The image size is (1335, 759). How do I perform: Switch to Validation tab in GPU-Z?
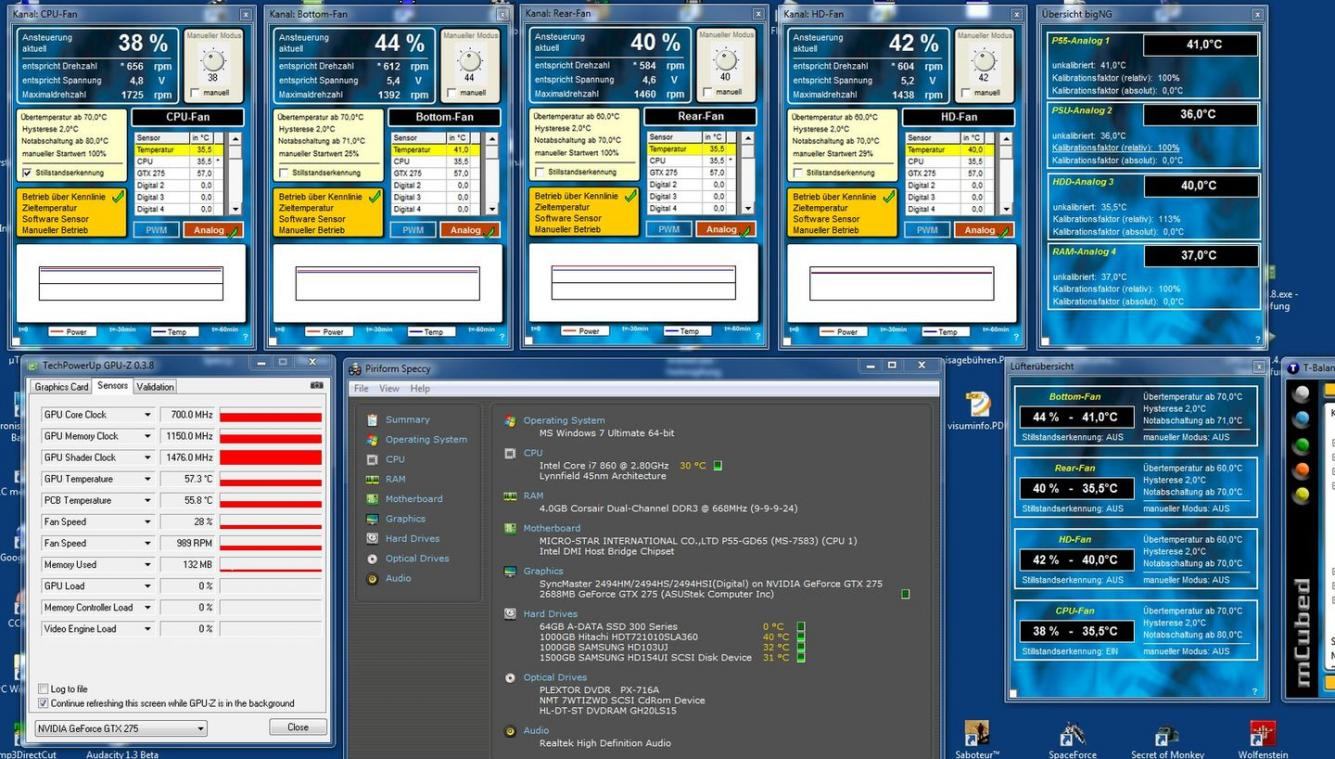pos(155,387)
